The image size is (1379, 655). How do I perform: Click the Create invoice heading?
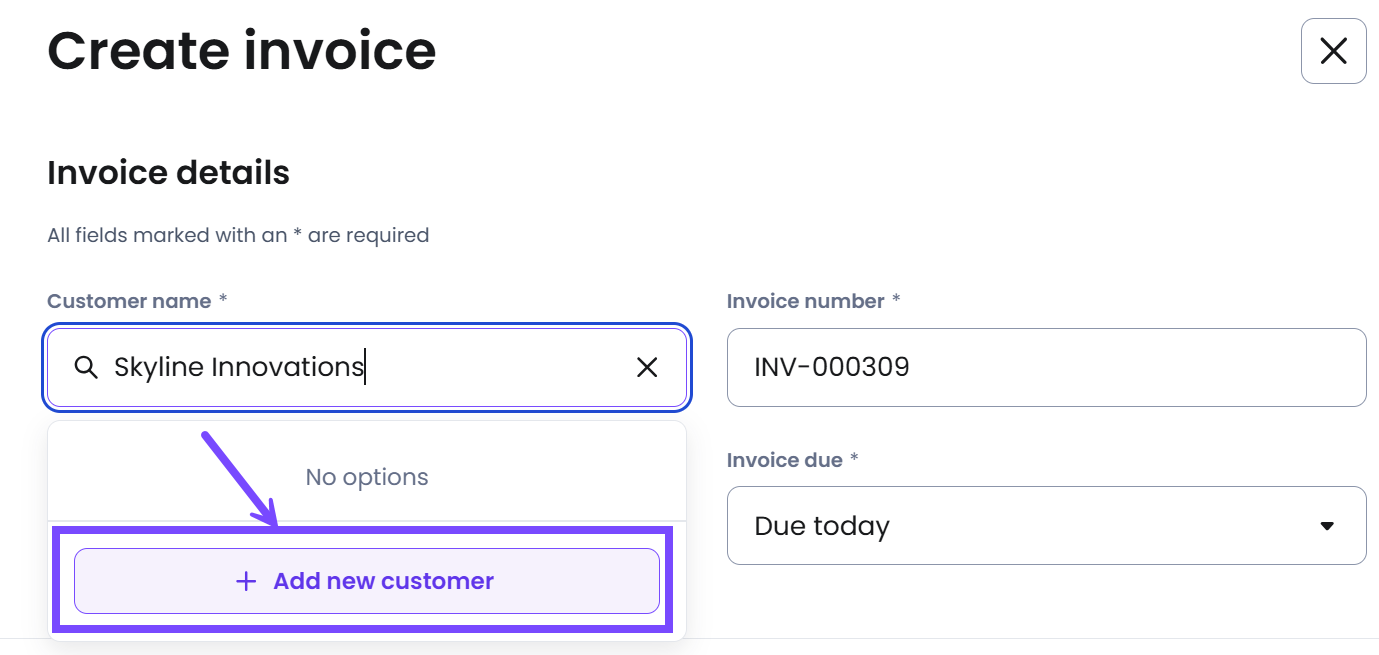(x=242, y=50)
